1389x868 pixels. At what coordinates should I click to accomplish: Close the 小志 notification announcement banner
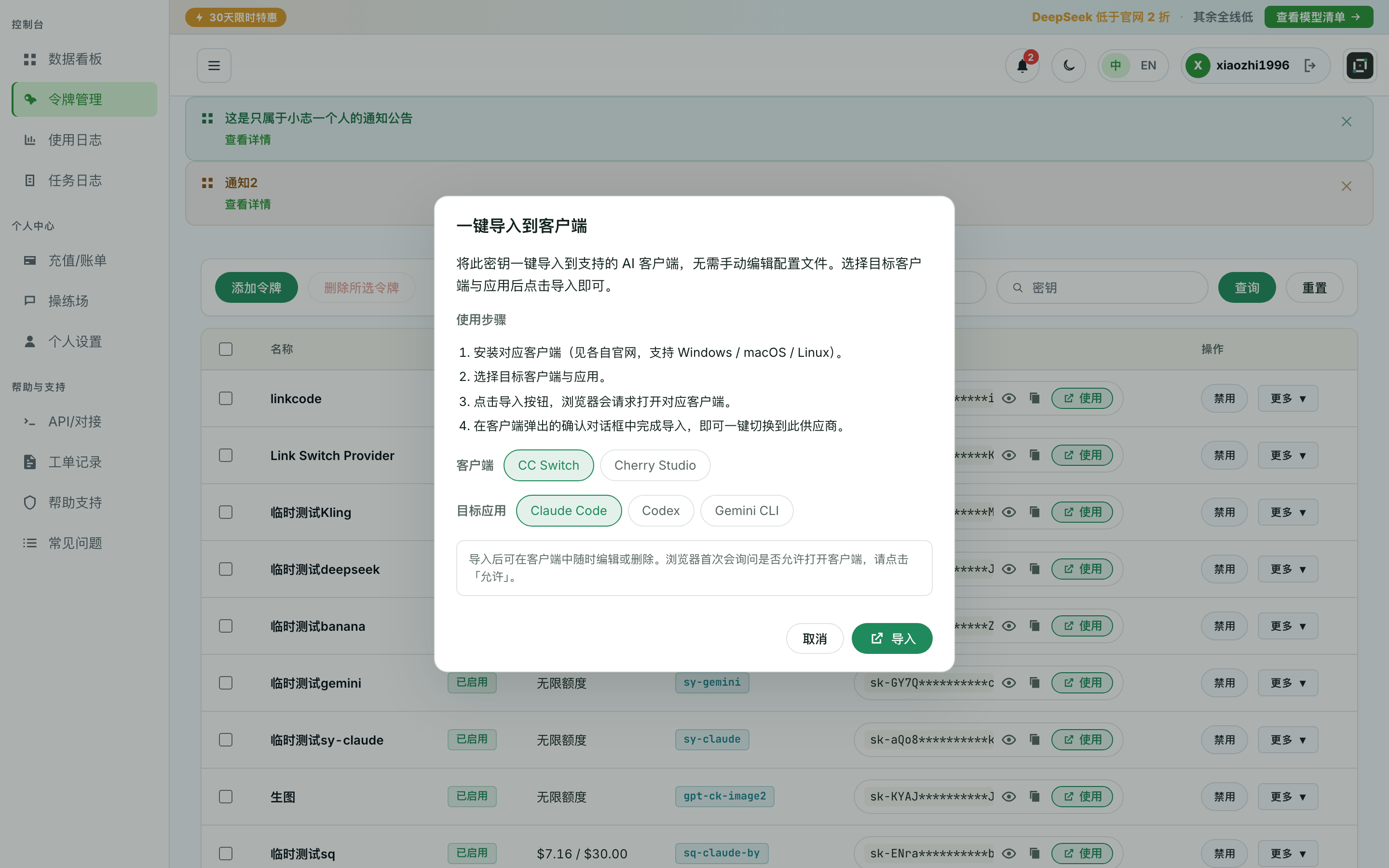tap(1347, 122)
